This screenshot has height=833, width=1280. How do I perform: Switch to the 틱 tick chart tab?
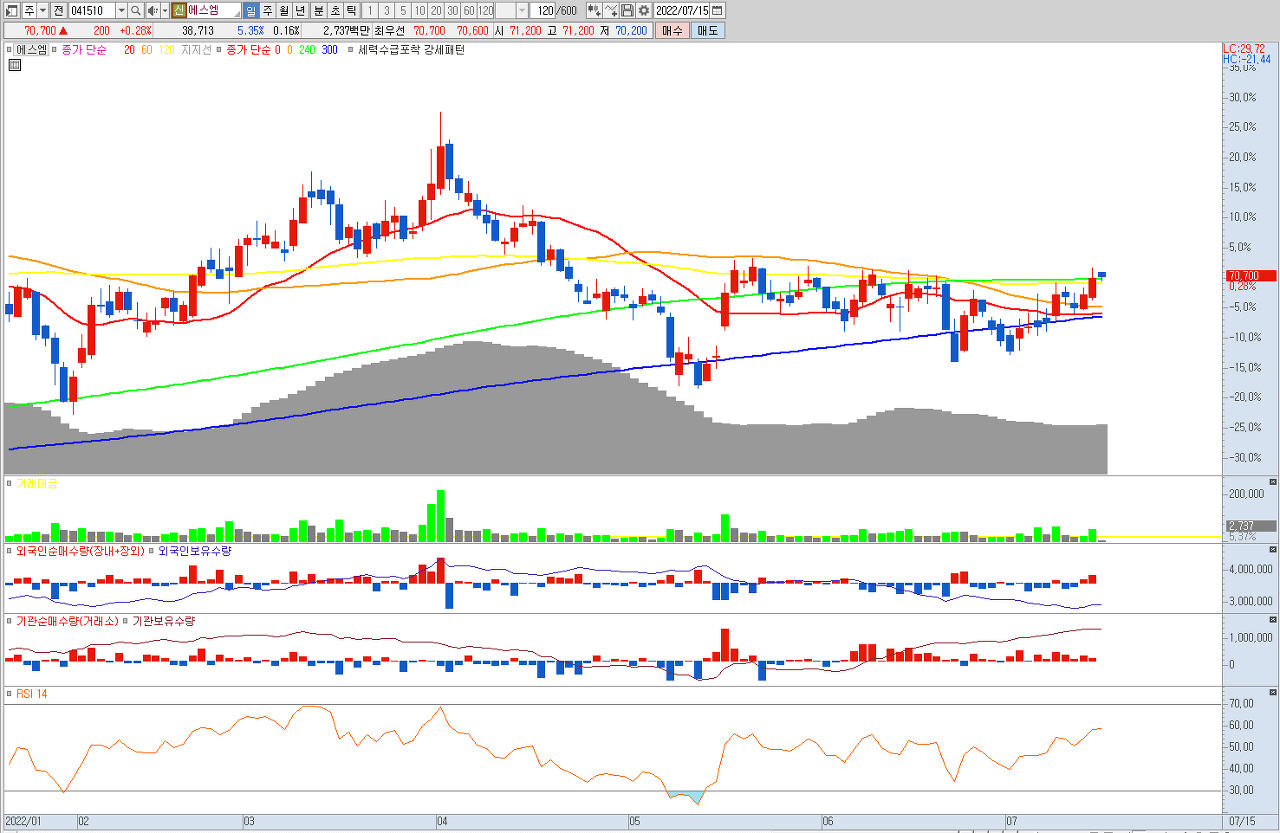(x=351, y=10)
